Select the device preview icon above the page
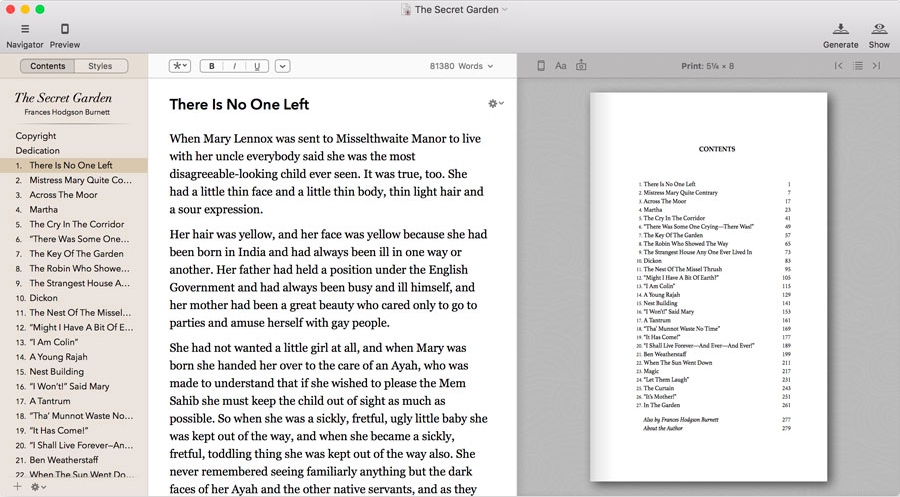 (541, 66)
